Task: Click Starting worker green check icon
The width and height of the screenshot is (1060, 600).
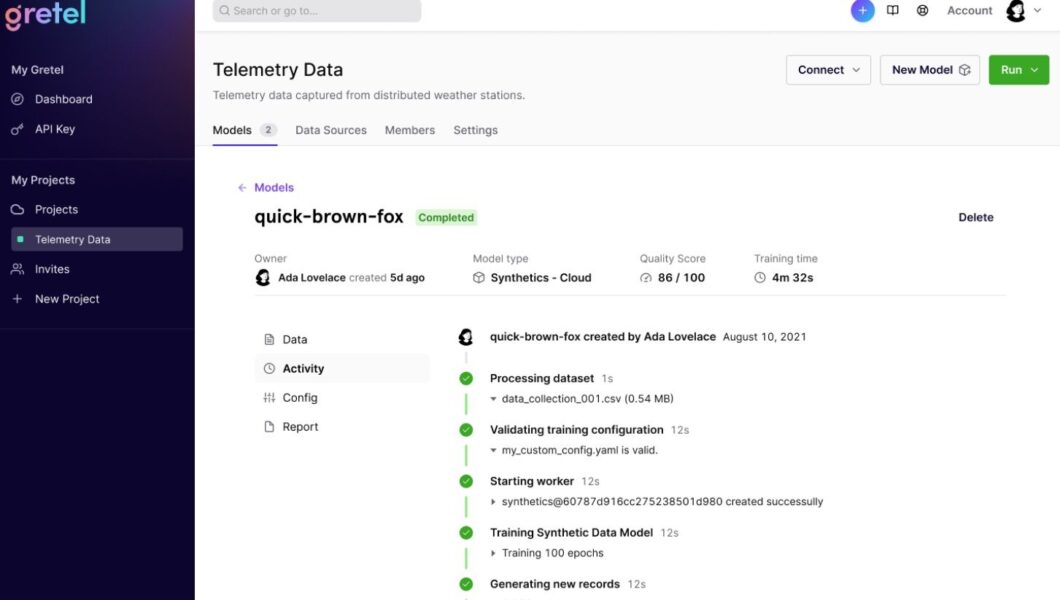Action: coord(466,481)
